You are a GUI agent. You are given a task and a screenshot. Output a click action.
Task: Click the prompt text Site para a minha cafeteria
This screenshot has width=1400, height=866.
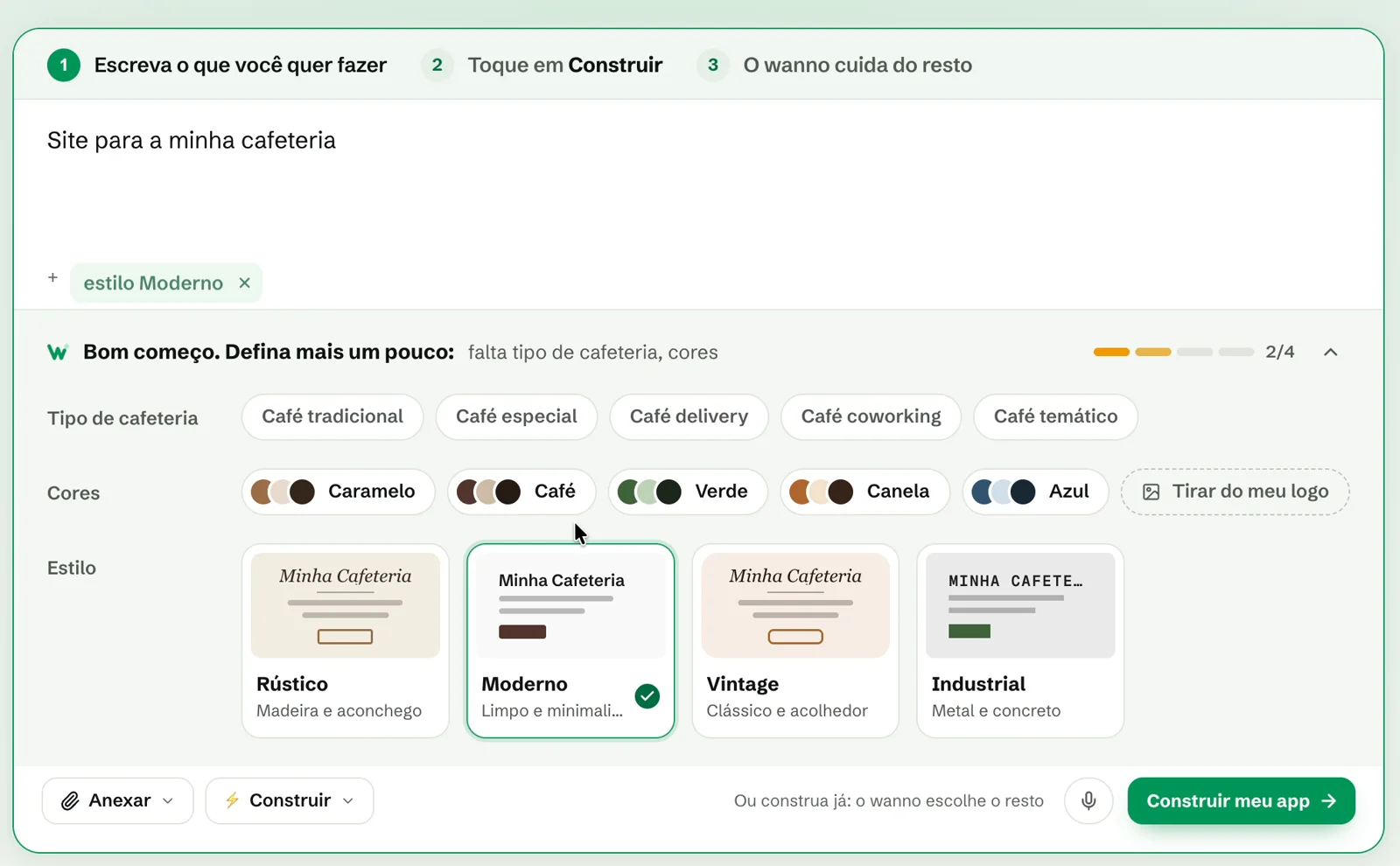pos(192,141)
